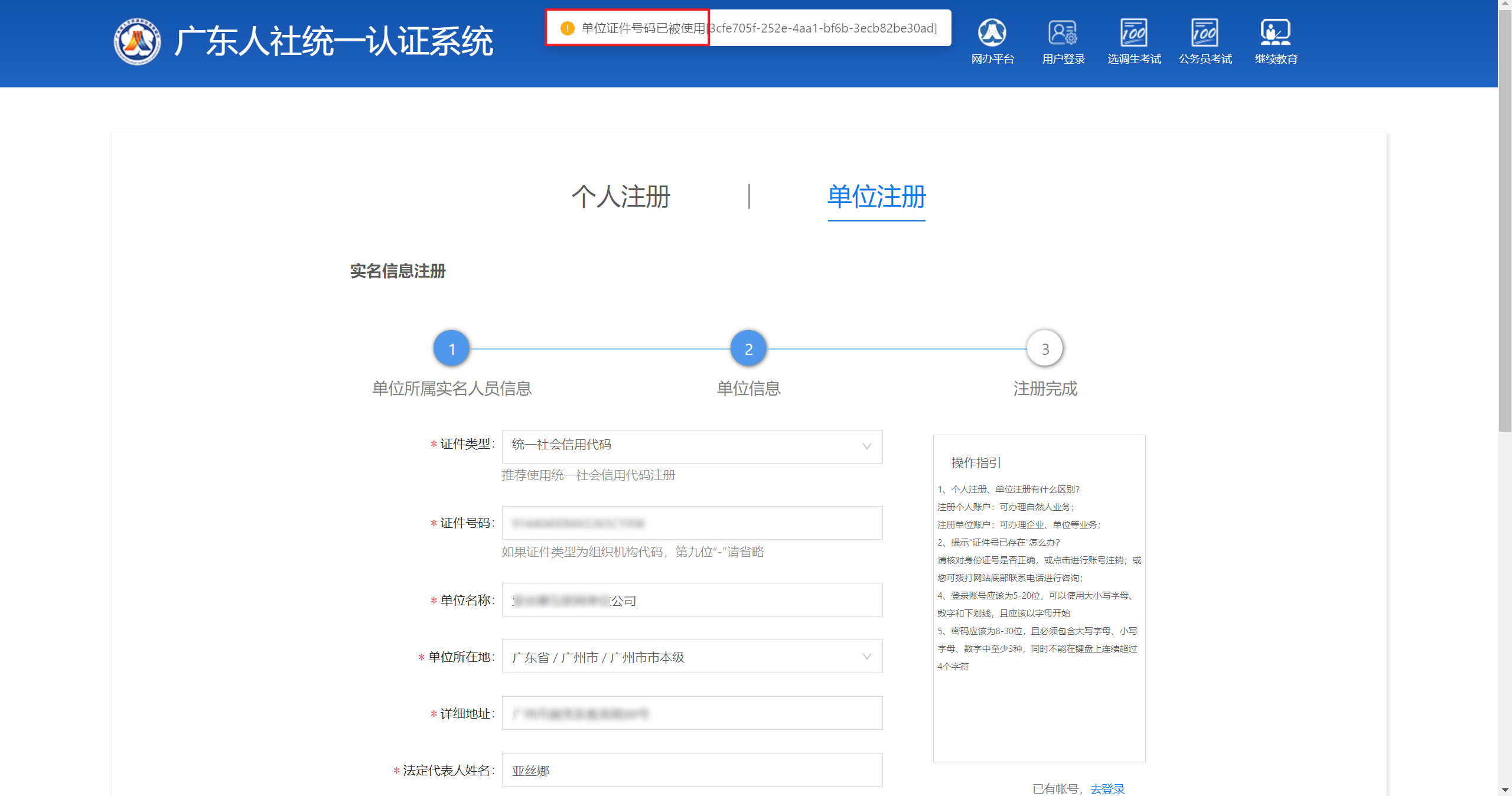Image resolution: width=1512 pixels, height=796 pixels.
Task: Click the orange warning icon in notification
Action: 567,28
